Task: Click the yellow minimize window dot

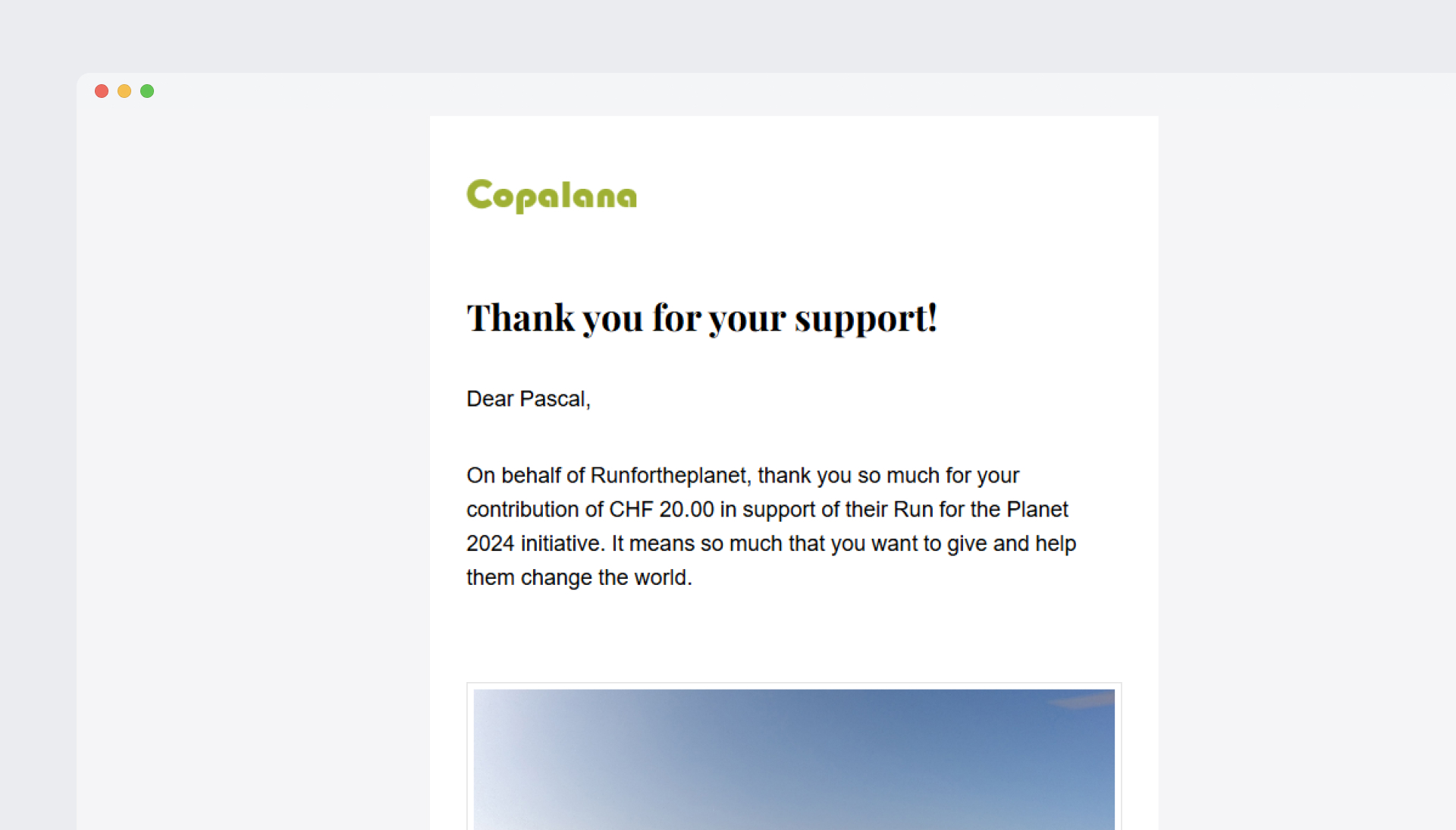Action: pos(124,91)
